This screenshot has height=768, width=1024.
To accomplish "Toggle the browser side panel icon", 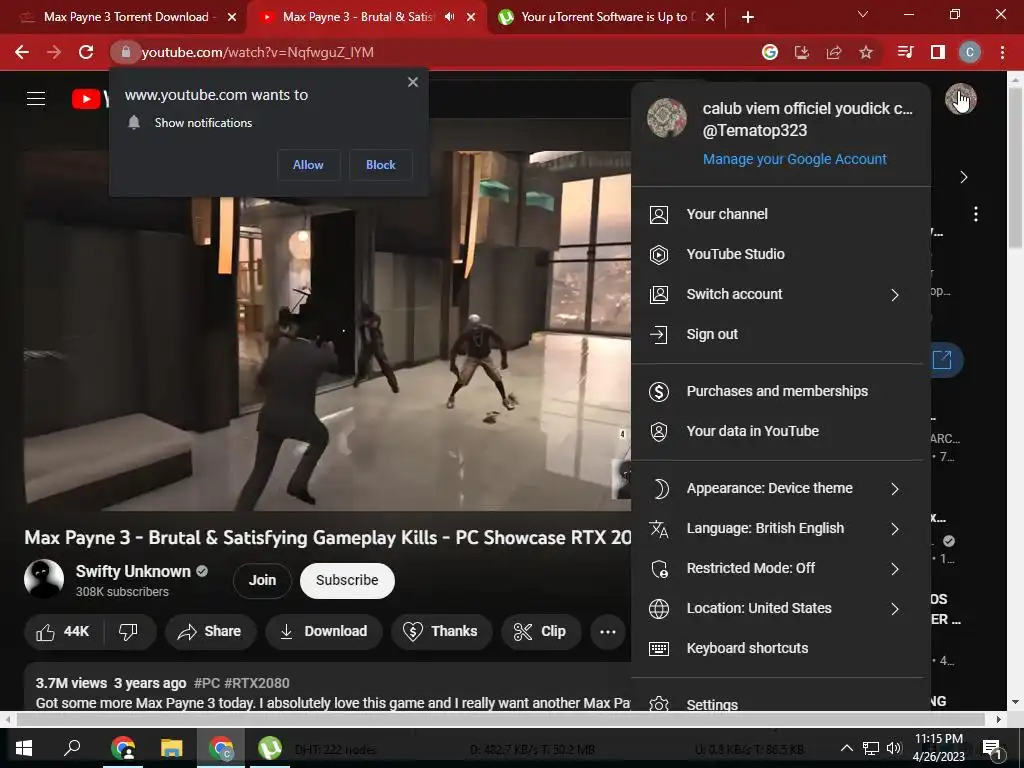I will click(937, 52).
